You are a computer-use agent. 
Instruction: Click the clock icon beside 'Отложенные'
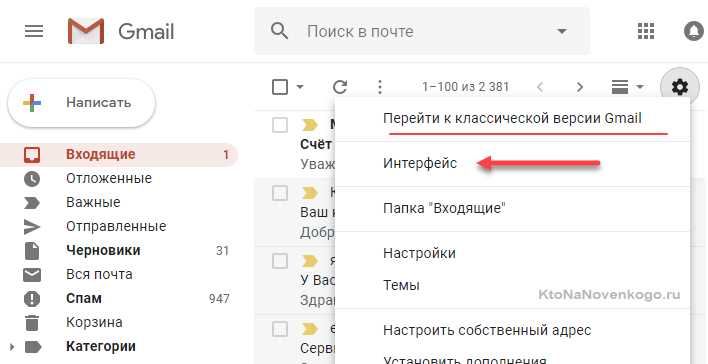click(x=32, y=179)
